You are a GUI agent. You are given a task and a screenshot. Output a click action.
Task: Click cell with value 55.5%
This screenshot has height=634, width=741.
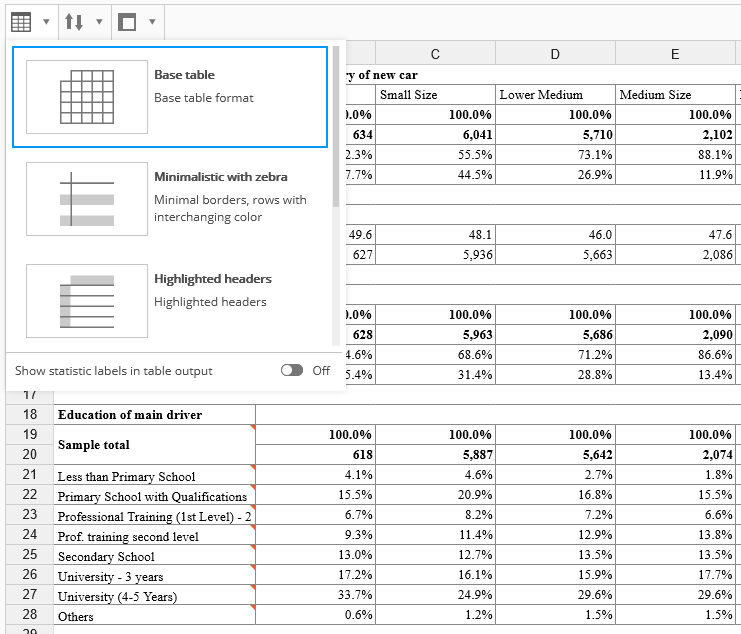click(x=435, y=154)
